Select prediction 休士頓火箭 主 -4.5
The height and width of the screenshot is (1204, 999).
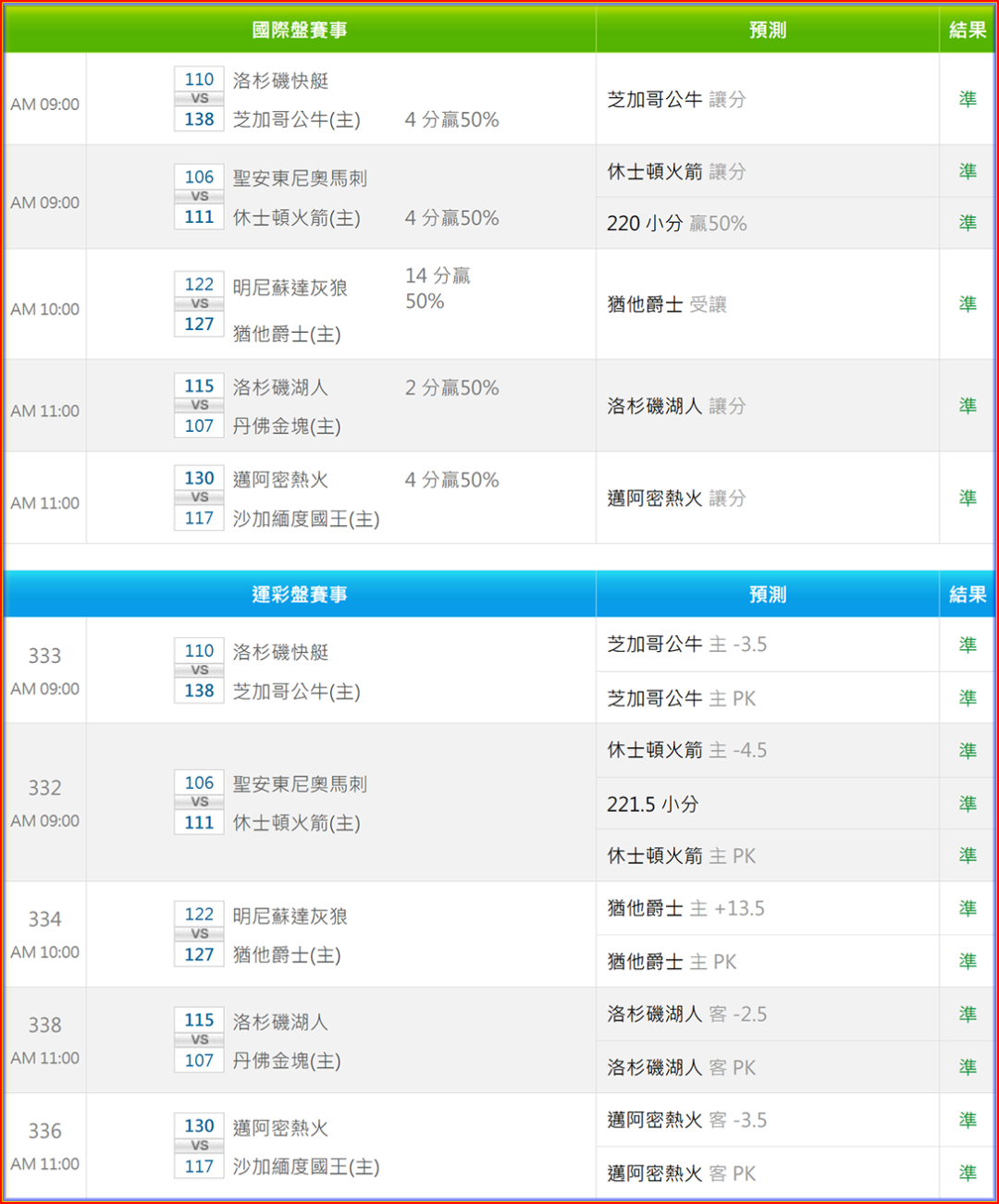click(686, 750)
